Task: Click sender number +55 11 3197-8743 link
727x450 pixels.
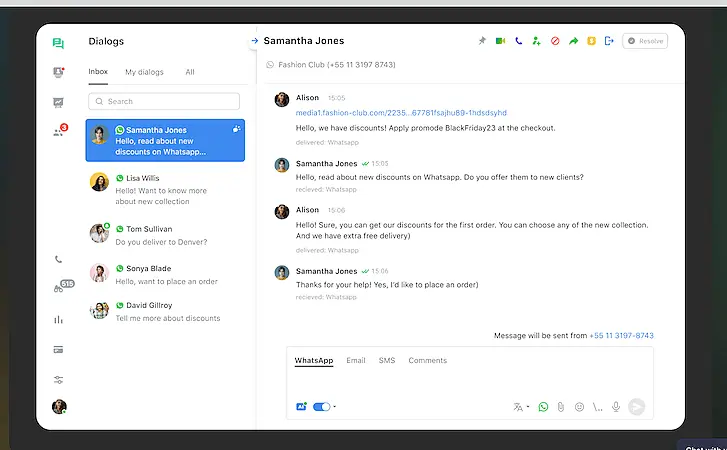Action: click(x=621, y=336)
